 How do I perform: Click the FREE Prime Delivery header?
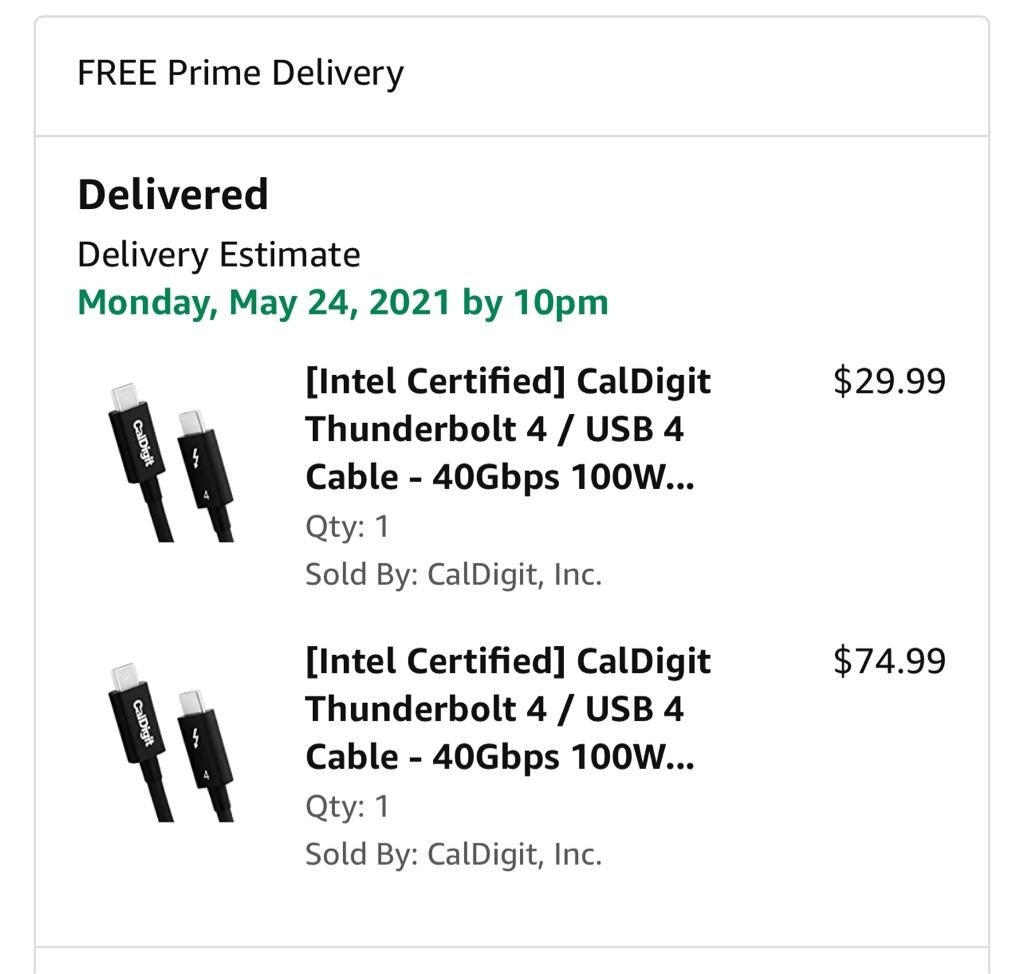coord(240,73)
